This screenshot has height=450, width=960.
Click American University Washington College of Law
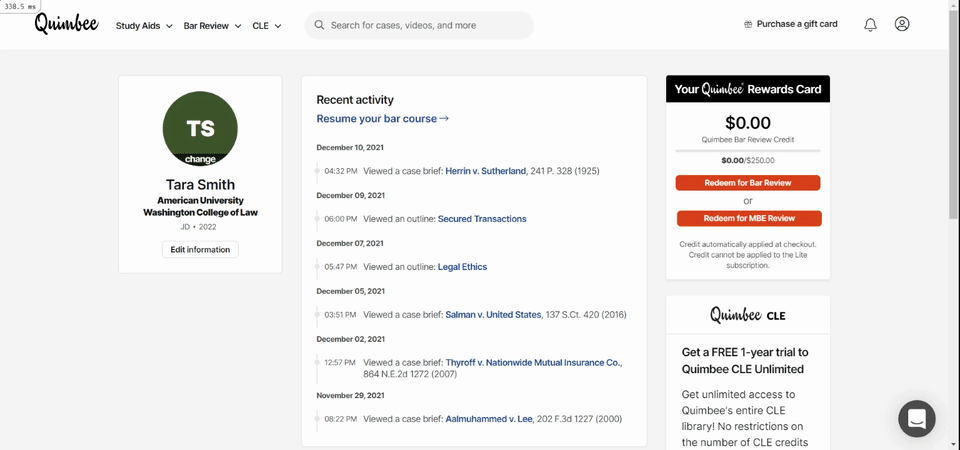[200, 207]
